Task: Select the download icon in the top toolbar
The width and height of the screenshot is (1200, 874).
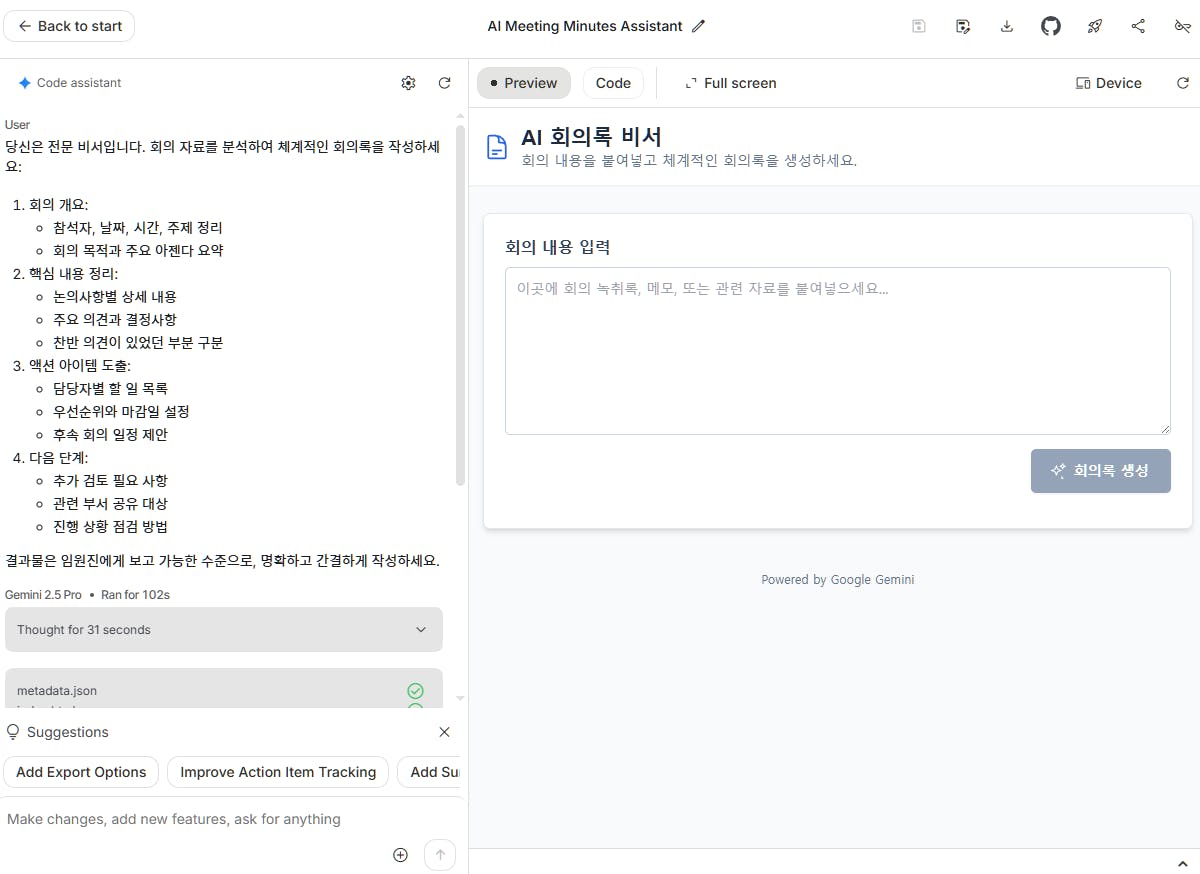Action: [1006, 26]
